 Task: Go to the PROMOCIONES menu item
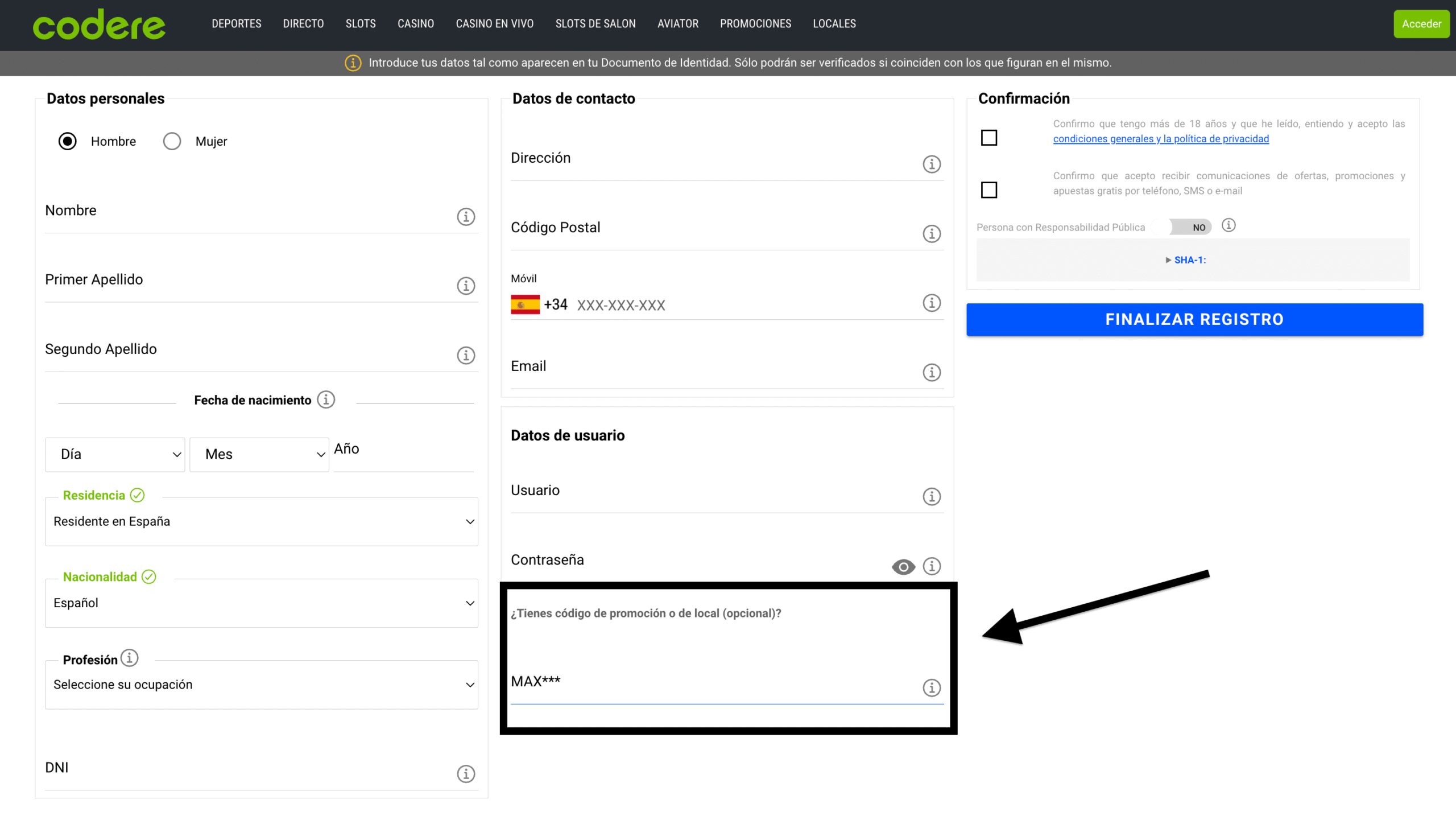[755, 24]
